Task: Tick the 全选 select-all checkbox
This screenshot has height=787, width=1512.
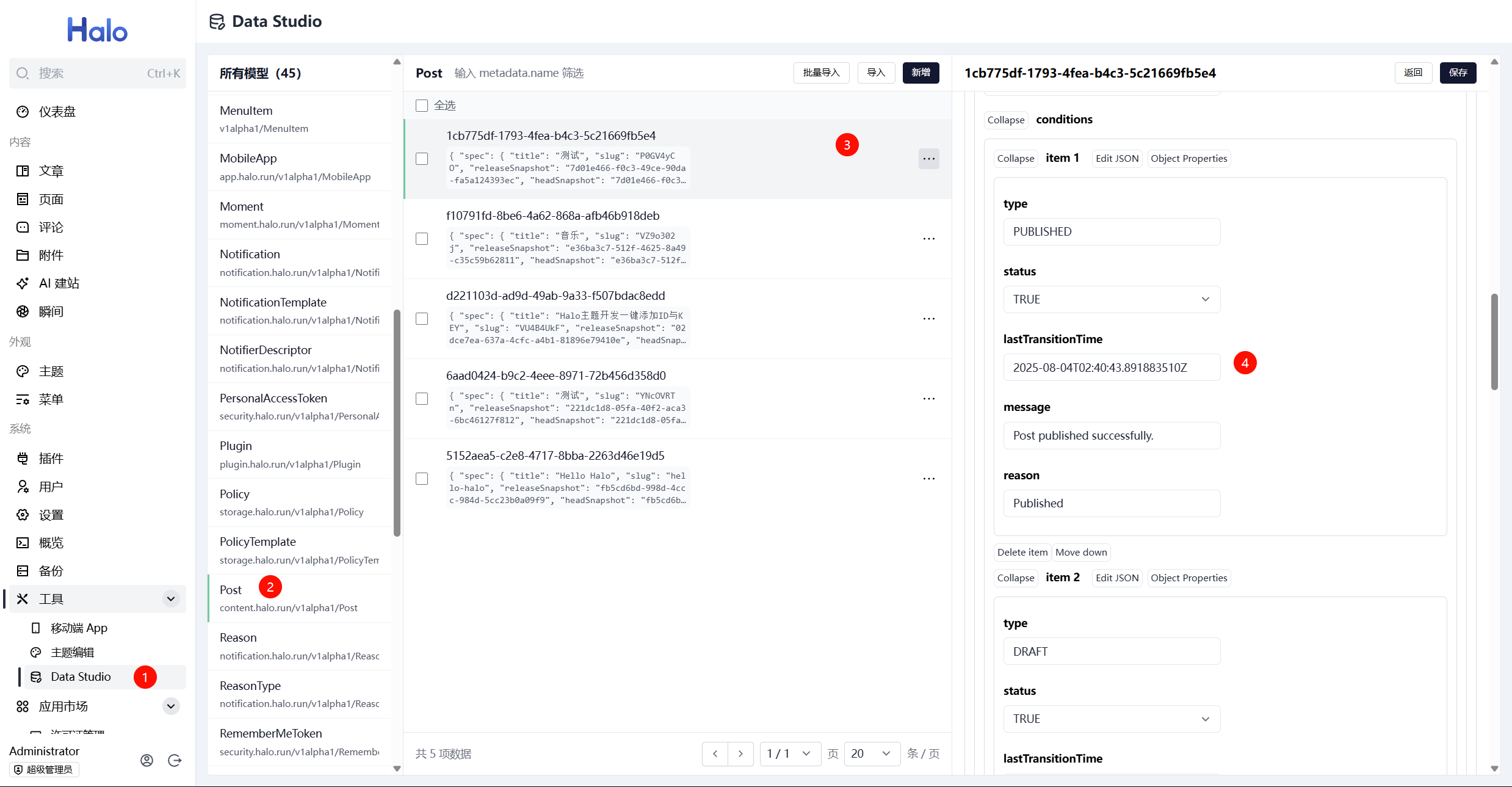Action: (x=422, y=106)
